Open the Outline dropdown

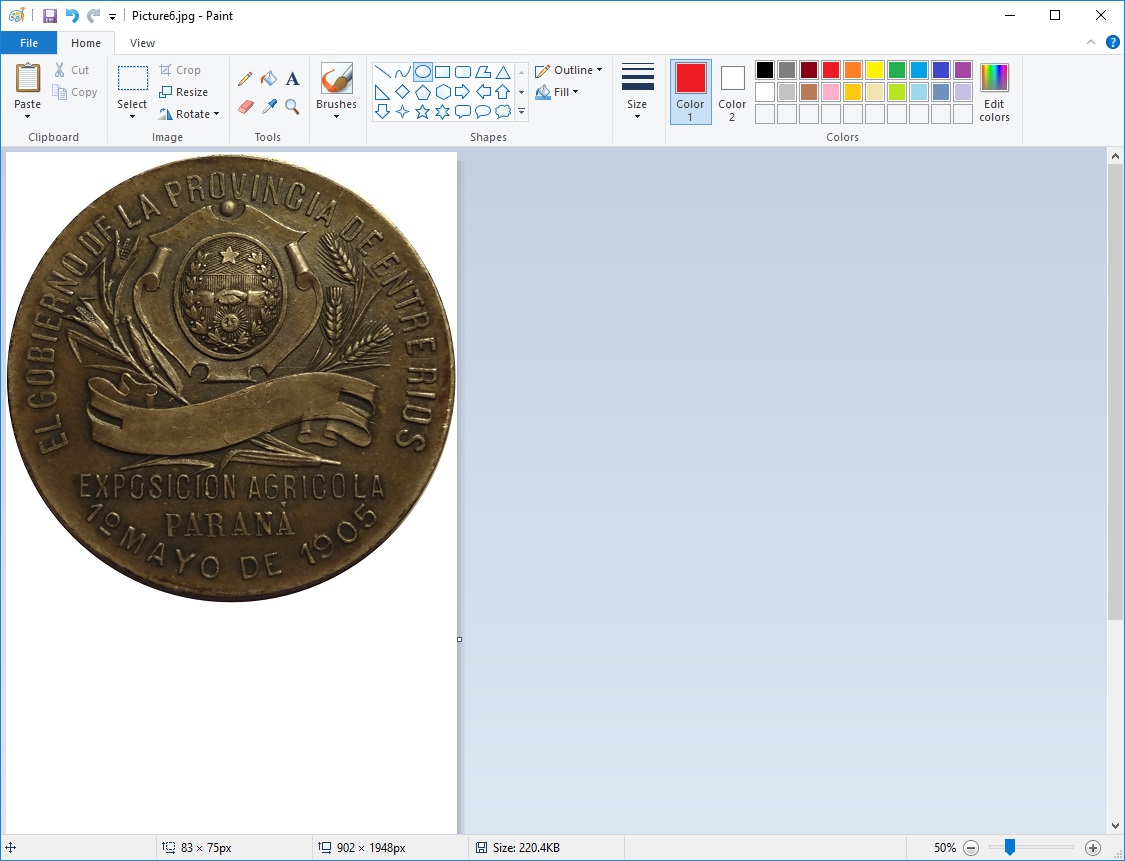point(569,70)
